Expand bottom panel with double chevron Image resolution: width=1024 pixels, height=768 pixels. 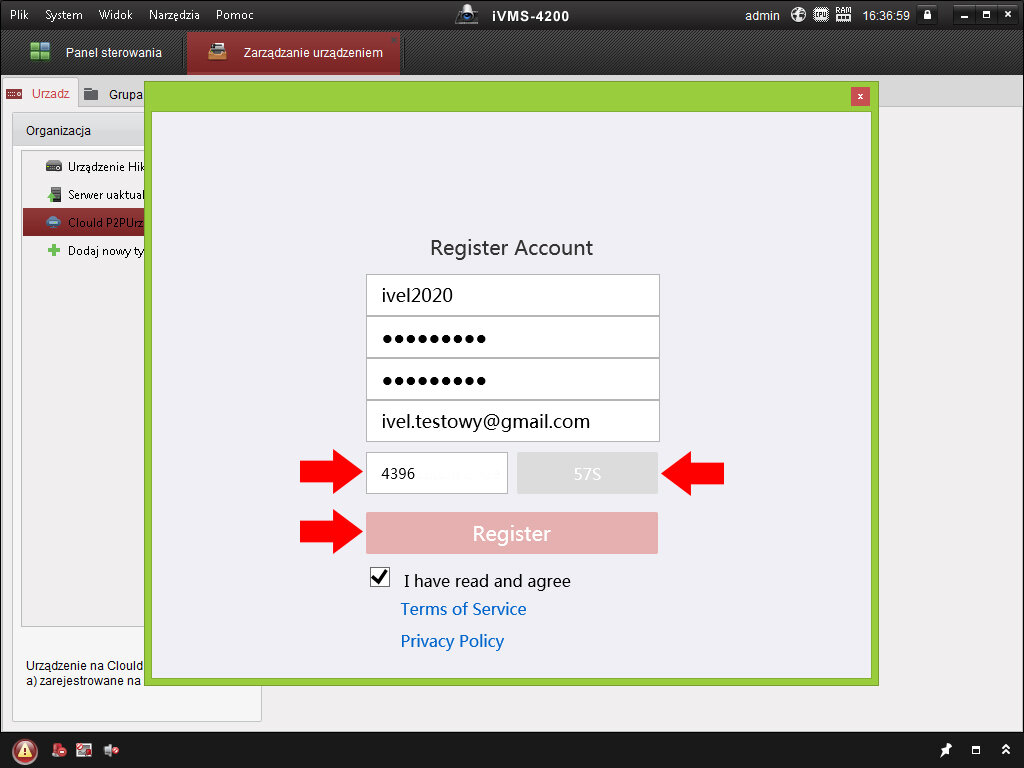[1006, 750]
